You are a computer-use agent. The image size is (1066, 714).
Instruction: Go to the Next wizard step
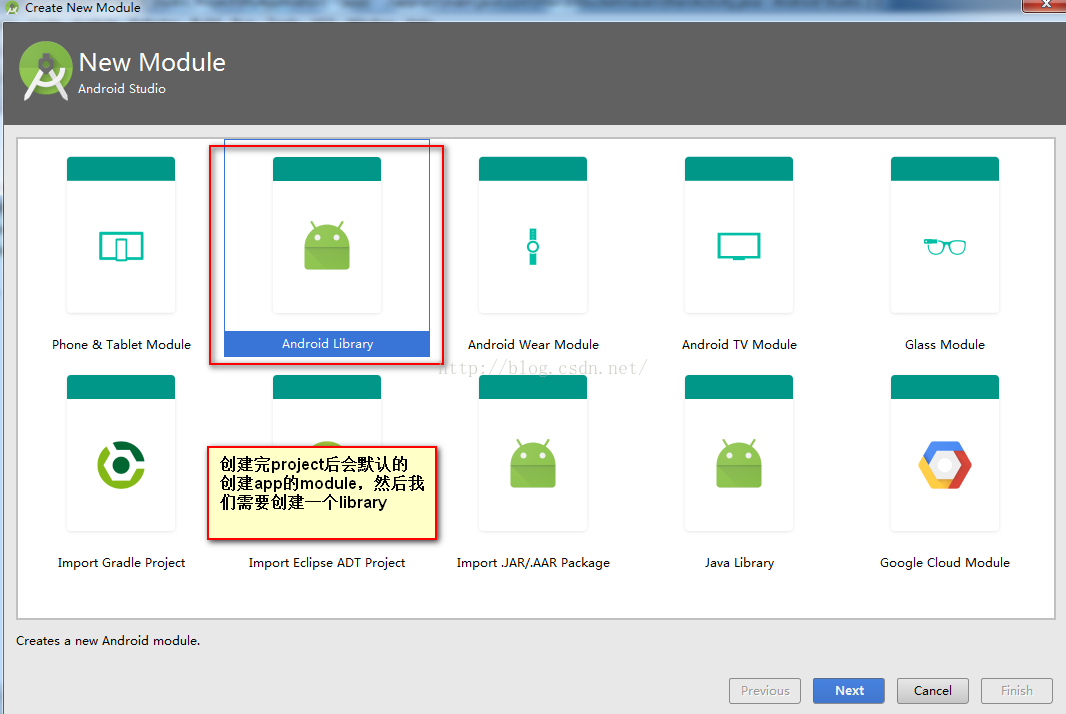click(x=849, y=691)
